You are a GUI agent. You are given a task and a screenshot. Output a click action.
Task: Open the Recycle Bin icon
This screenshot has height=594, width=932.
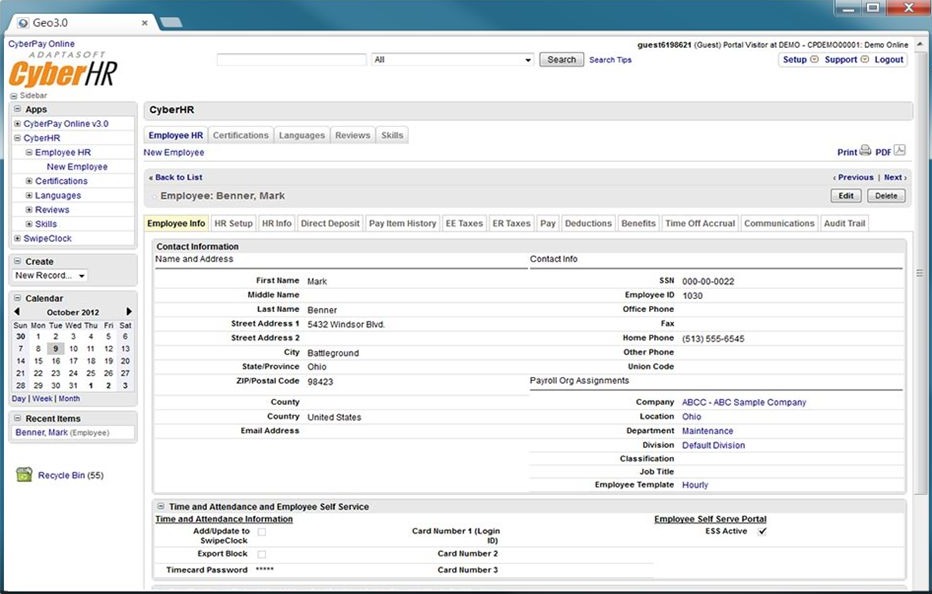[24, 474]
